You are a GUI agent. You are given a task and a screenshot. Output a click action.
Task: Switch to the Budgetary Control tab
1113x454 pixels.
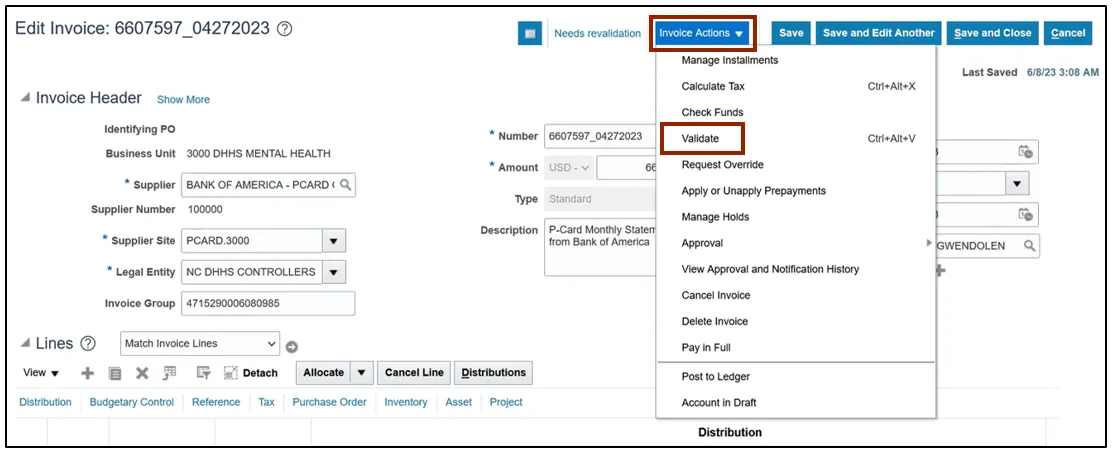click(132, 402)
